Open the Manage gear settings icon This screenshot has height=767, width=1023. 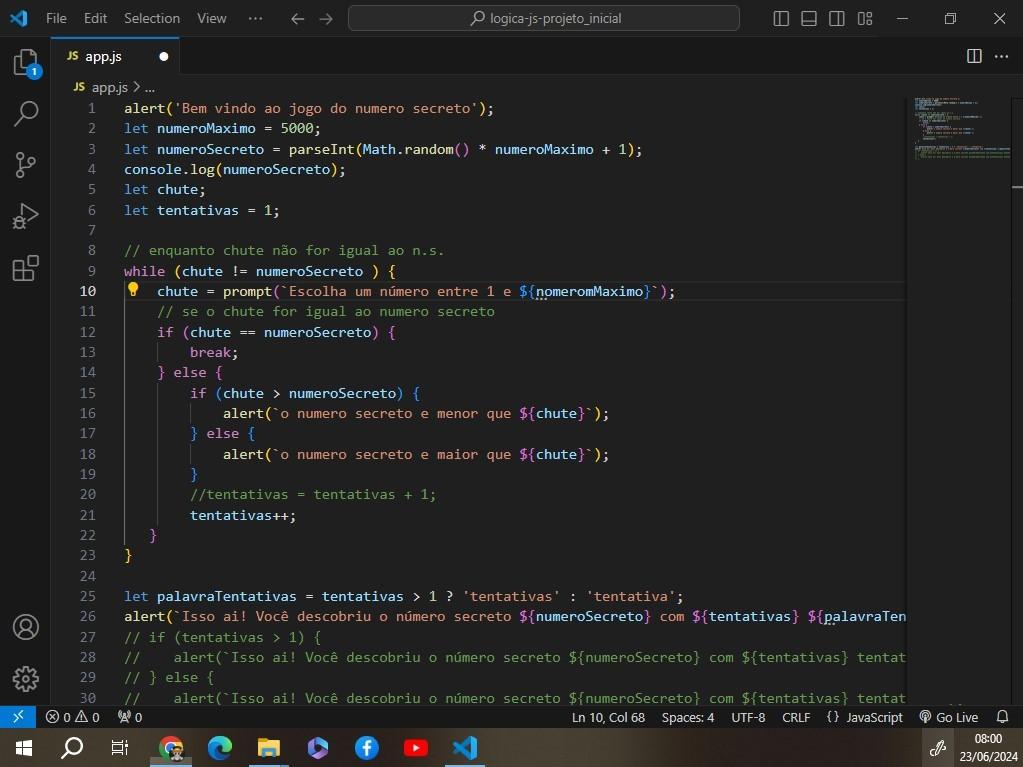coord(25,678)
